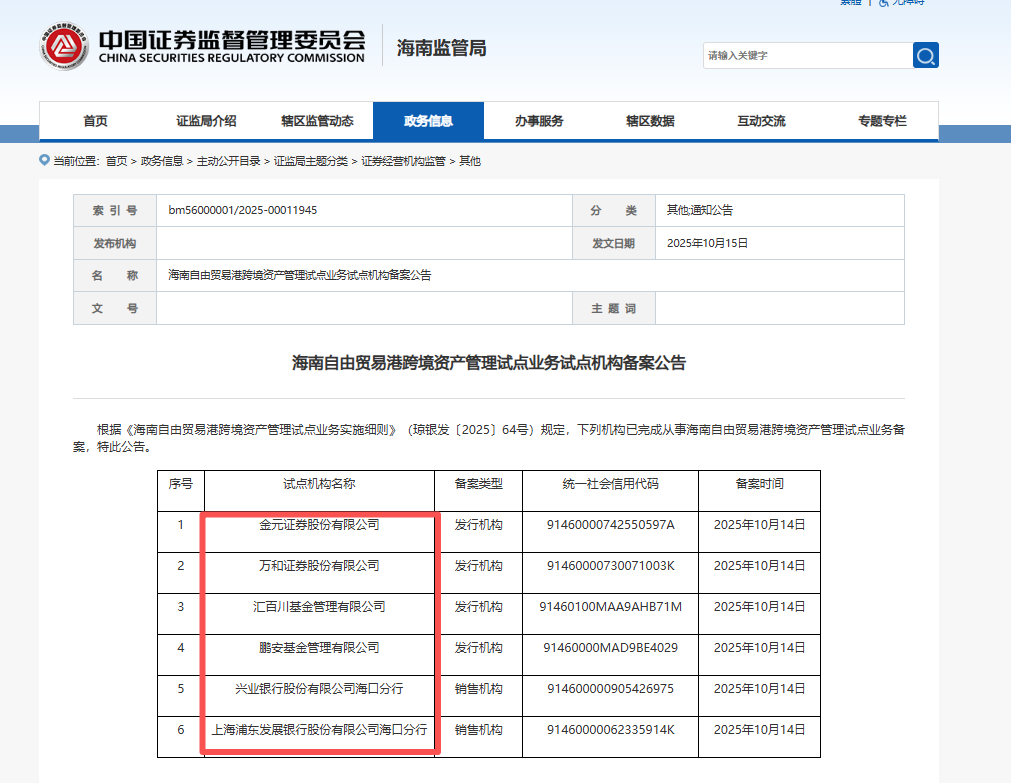
Task: Open the 互动交流 navigation item
Action: tap(761, 121)
